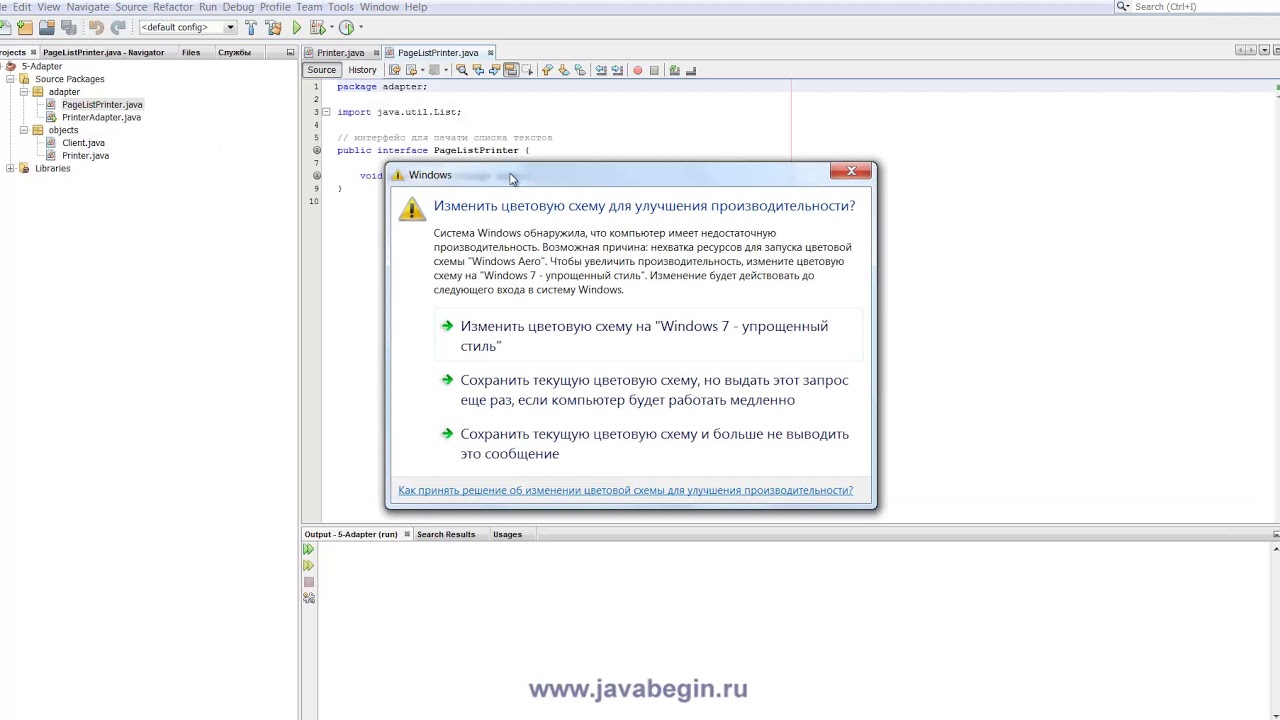The height and width of the screenshot is (720, 1280).
Task: Toggle the History view button
Action: point(362,70)
